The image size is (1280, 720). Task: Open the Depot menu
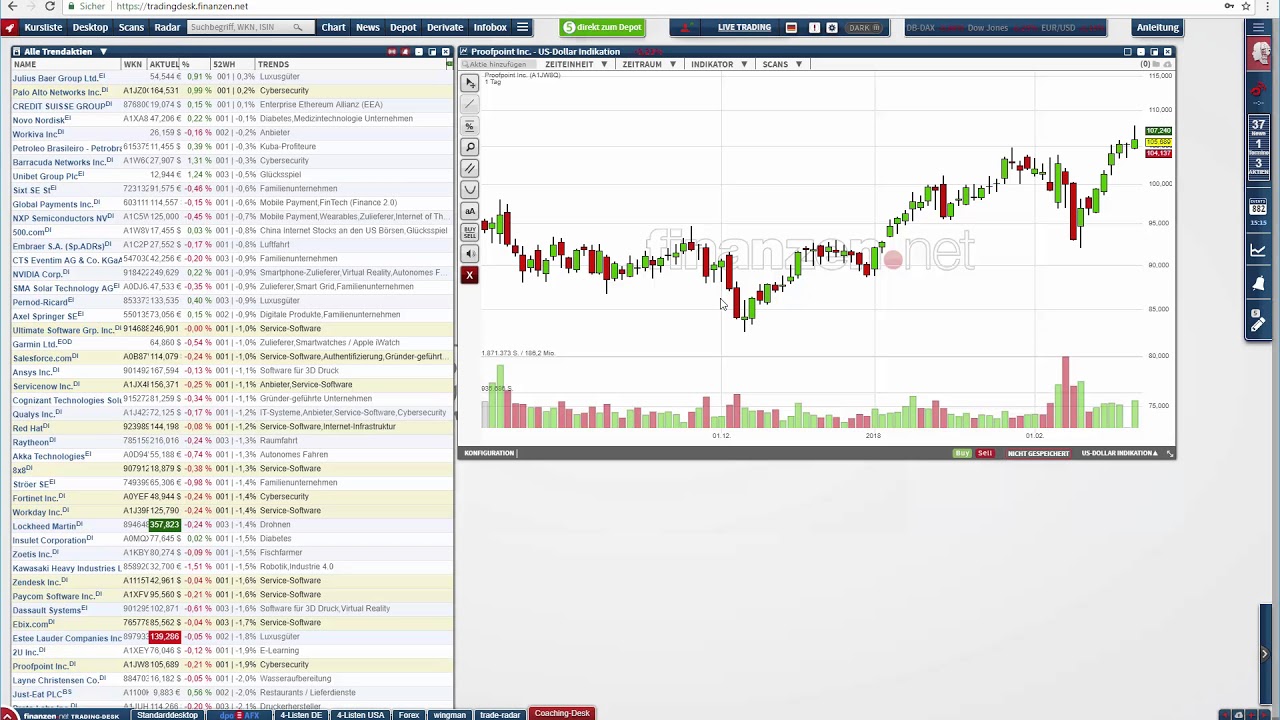(403, 28)
